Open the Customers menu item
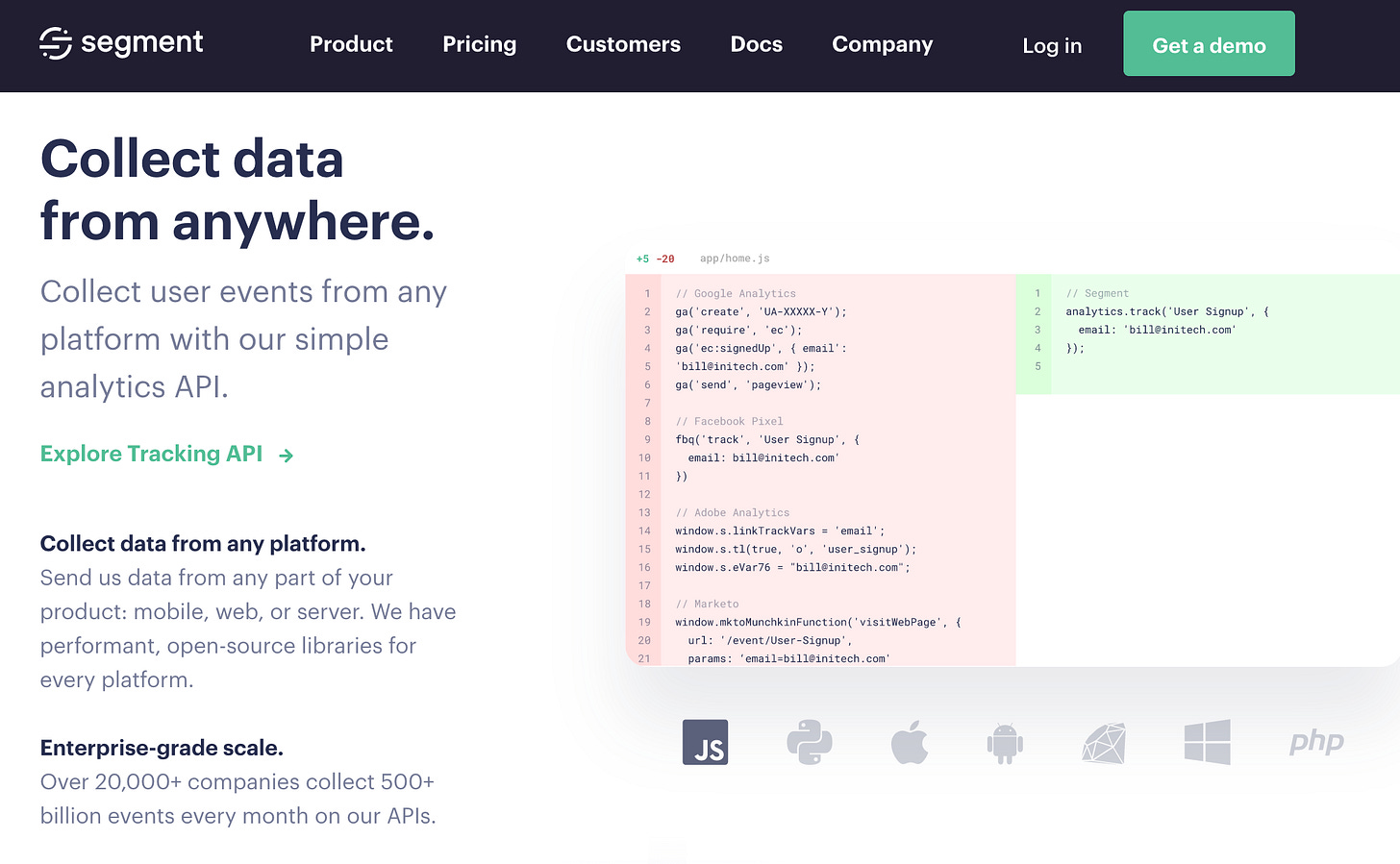This screenshot has height=864, width=1400. click(623, 44)
